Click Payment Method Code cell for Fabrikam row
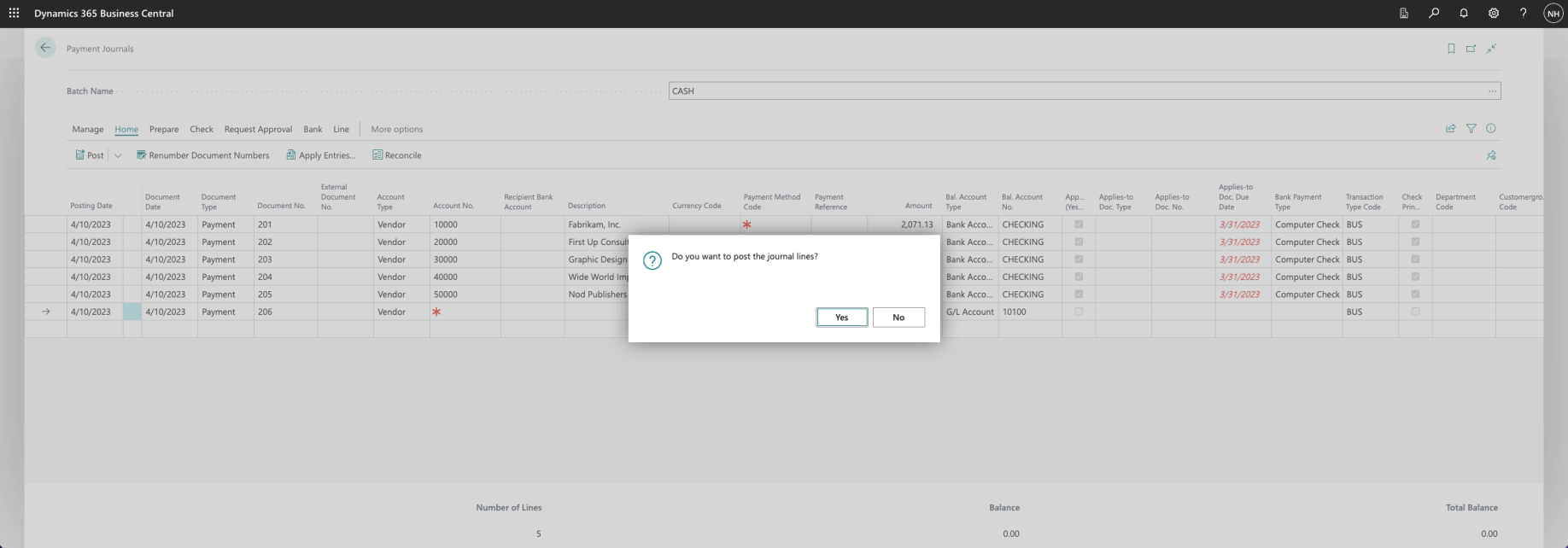The width and height of the screenshot is (1568, 548). (x=775, y=224)
